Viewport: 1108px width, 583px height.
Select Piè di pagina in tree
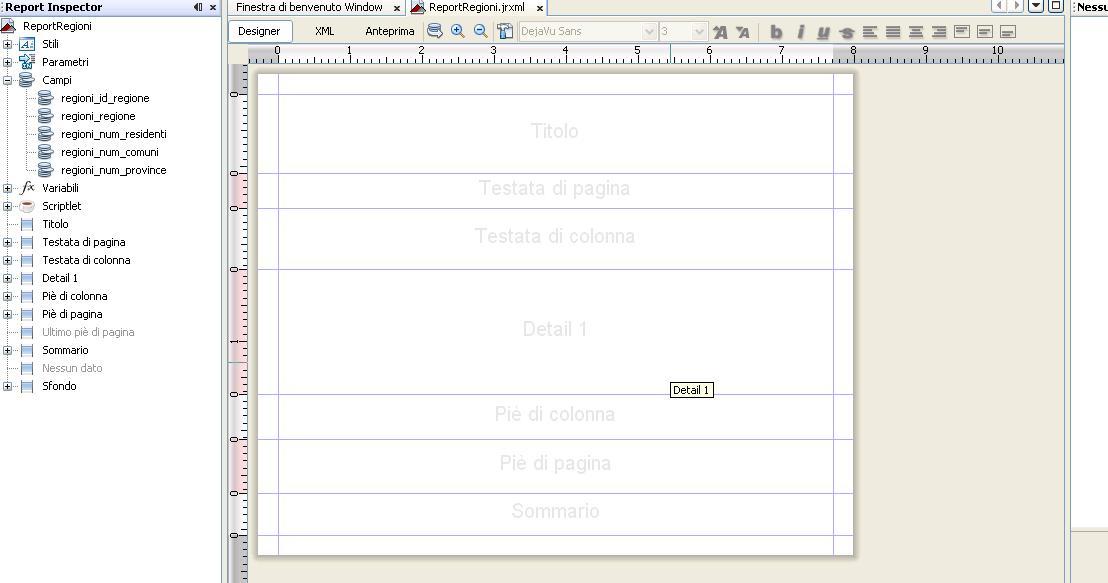pyautogui.click(x=72, y=314)
